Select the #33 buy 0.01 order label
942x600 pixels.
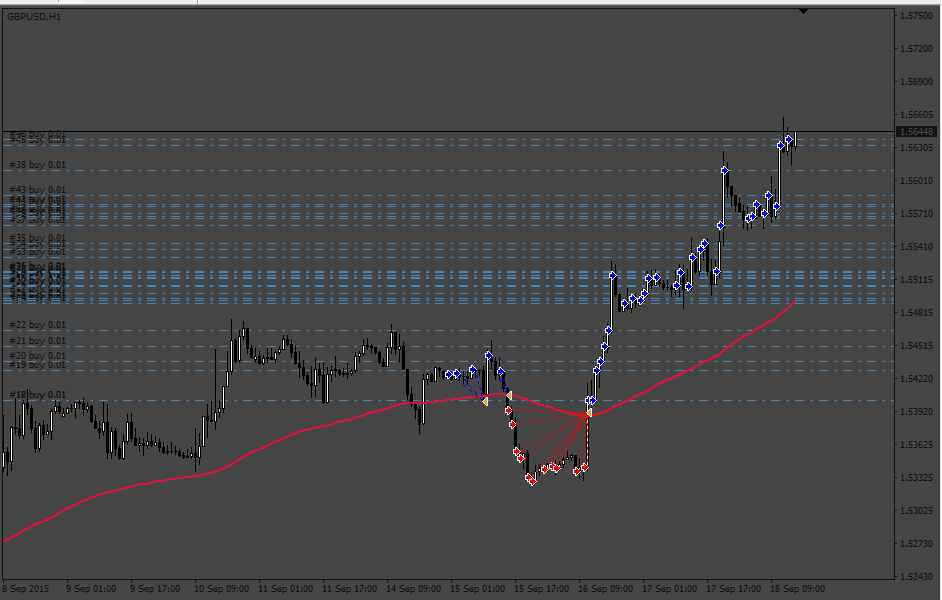click(x=37, y=252)
